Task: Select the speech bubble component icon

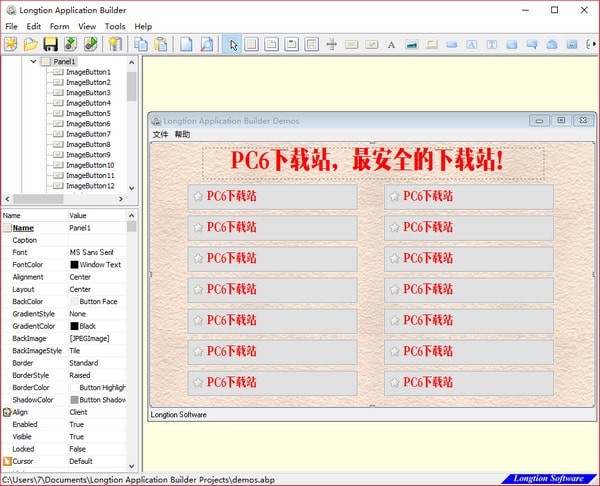Action: pyautogui.click(x=532, y=45)
